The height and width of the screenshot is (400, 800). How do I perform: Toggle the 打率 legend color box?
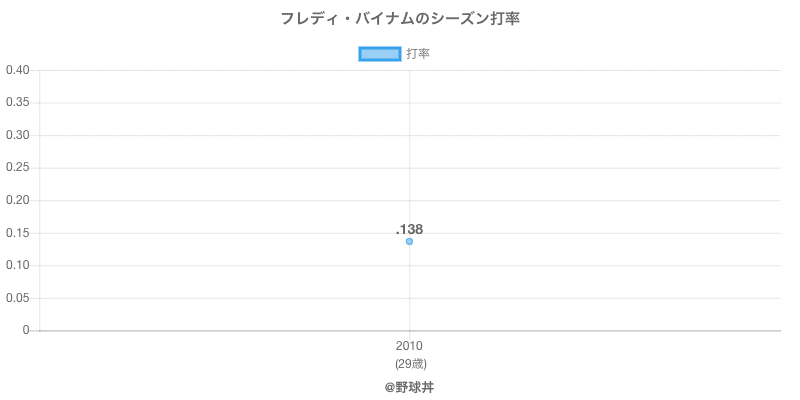click(380, 54)
